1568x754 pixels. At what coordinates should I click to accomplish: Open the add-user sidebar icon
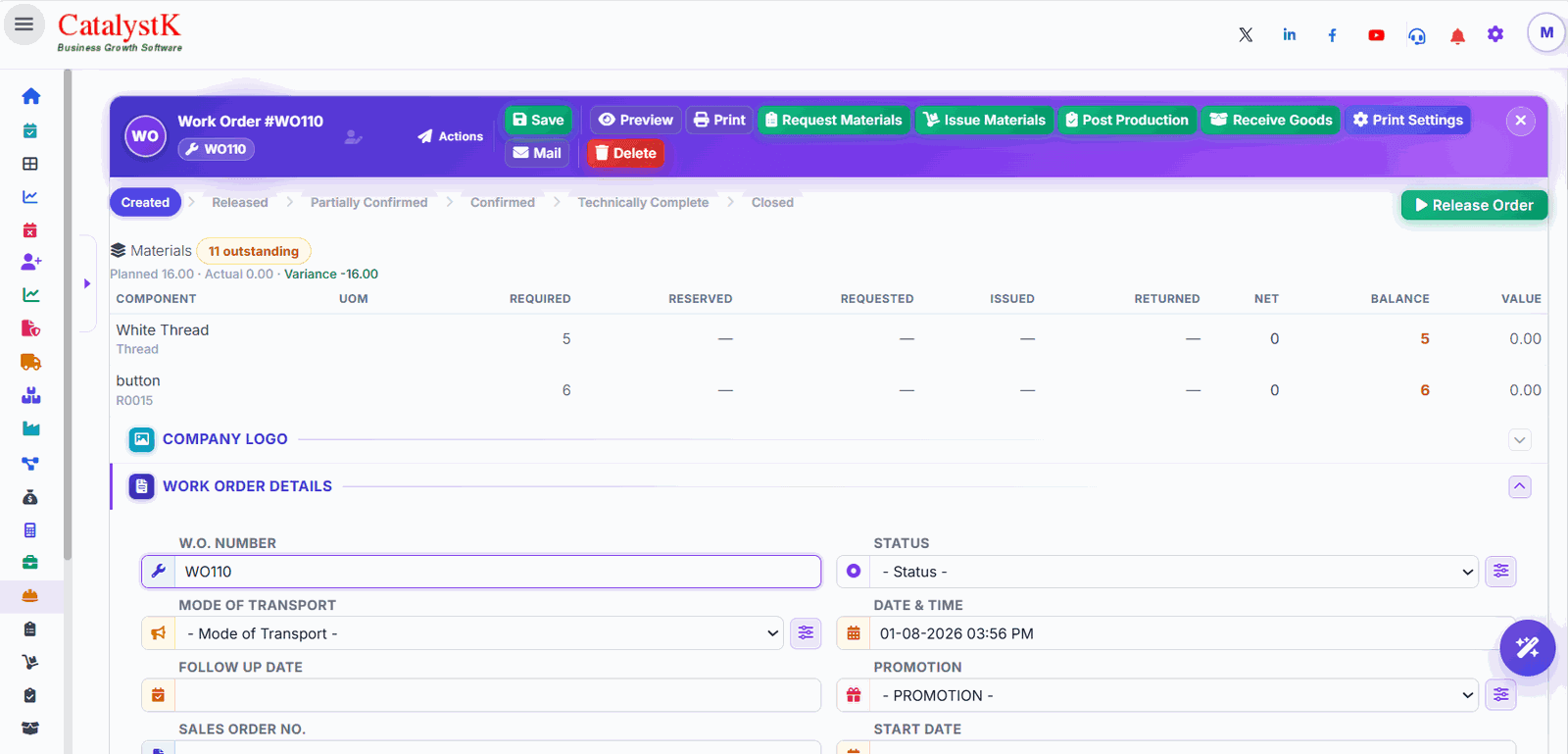pyautogui.click(x=31, y=262)
